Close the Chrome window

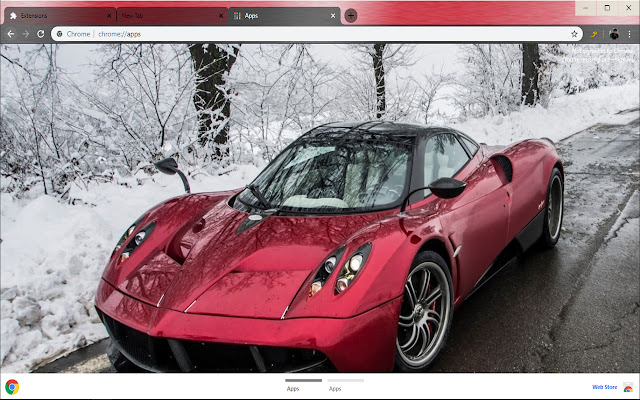pos(629,8)
